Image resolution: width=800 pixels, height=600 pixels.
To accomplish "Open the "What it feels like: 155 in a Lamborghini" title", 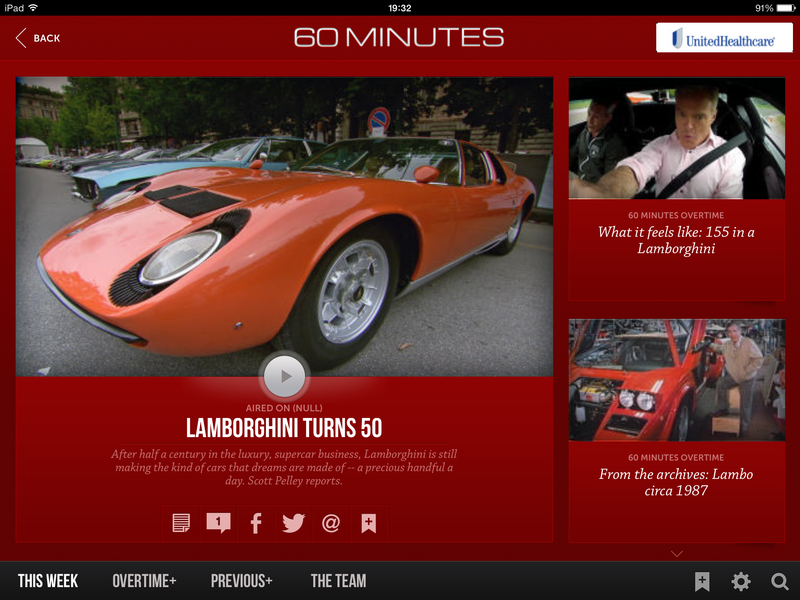I will 677,240.
